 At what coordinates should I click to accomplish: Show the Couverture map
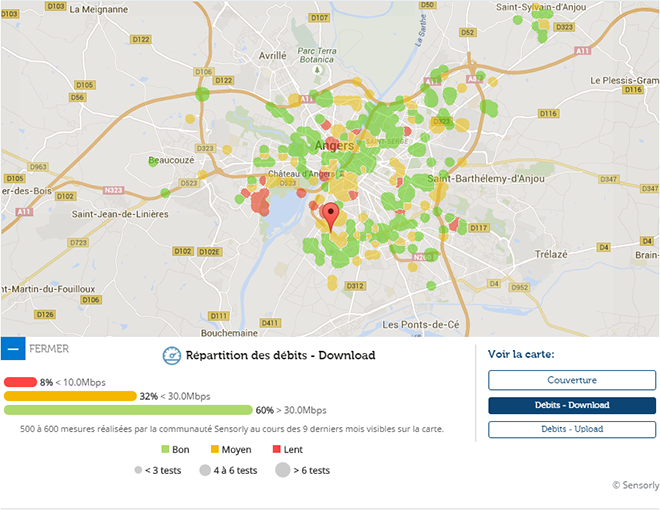click(x=572, y=380)
